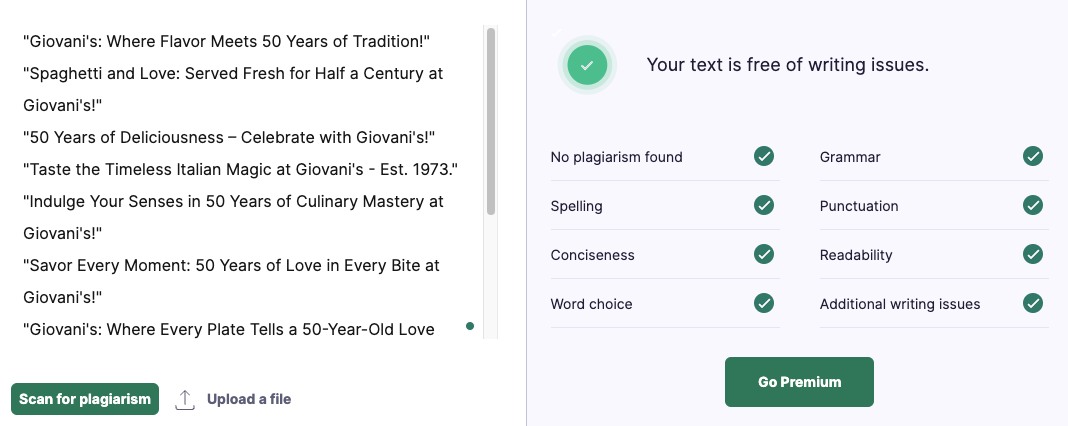Click Scan for plagiarism button
The height and width of the screenshot is (426, 1068).
tap(85, 399)
